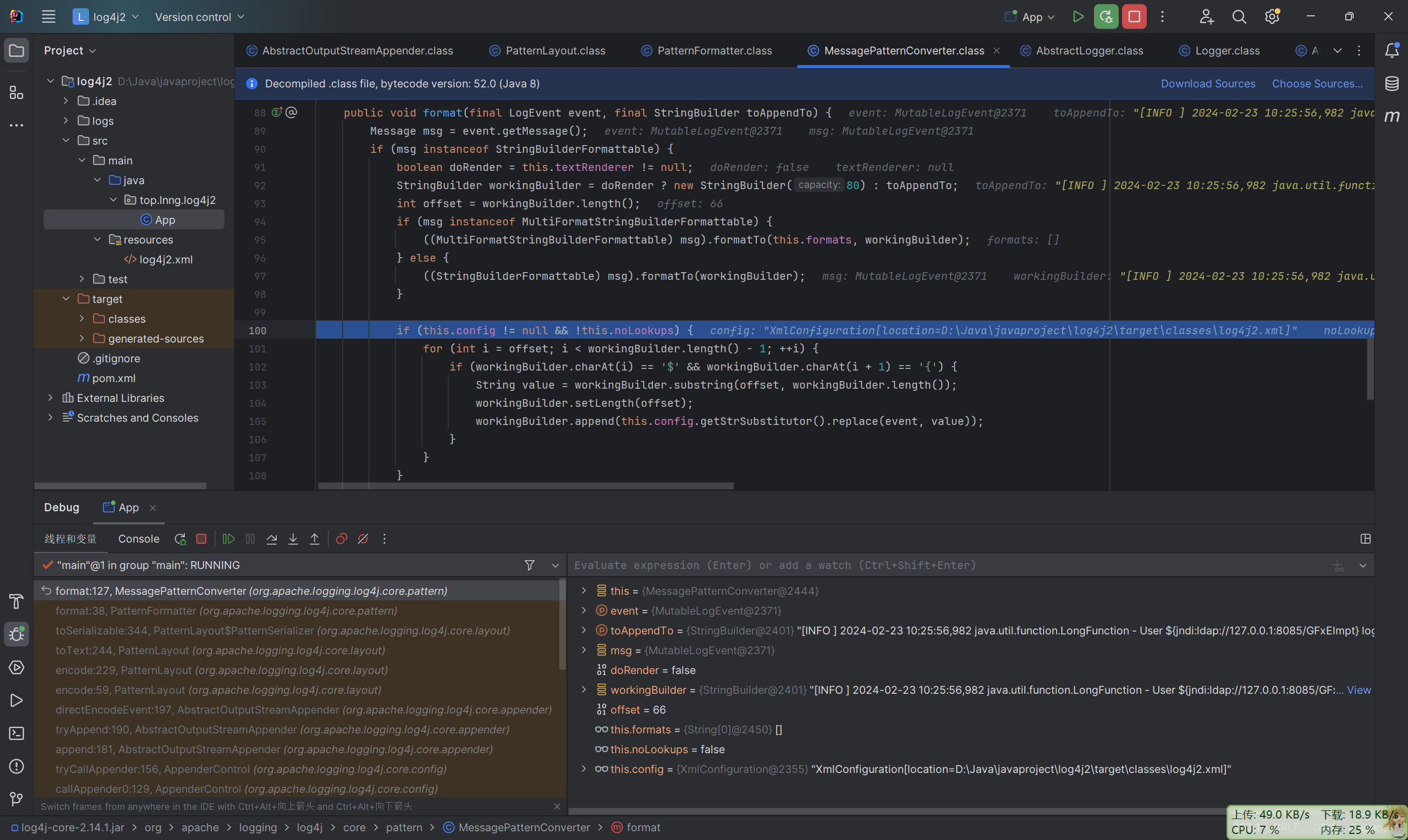The image size is (1408, 840).
Task: Click Choose Sources link
Action: (1317, 84)
